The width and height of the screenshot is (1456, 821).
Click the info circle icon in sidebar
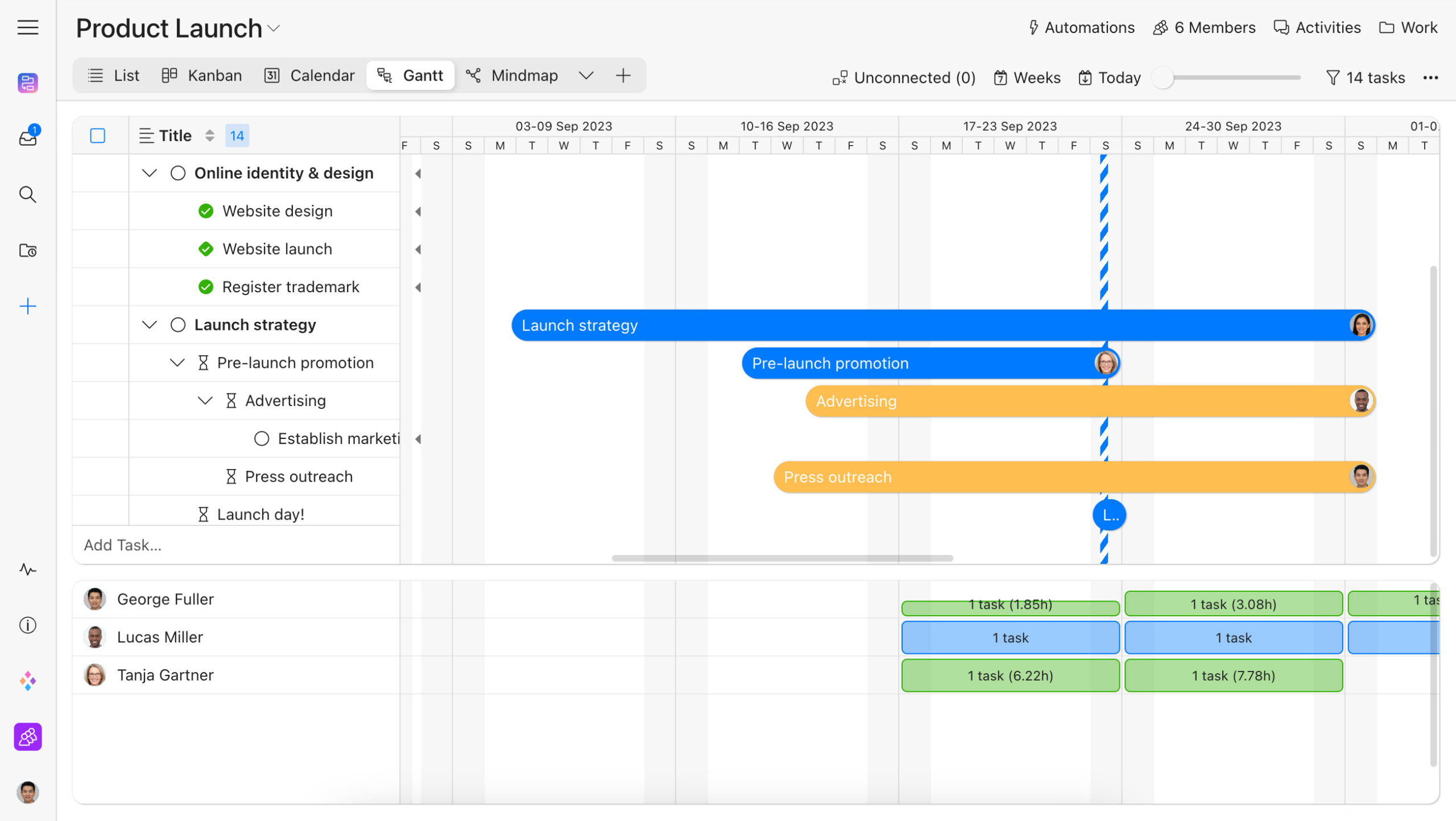pos(27,625)
